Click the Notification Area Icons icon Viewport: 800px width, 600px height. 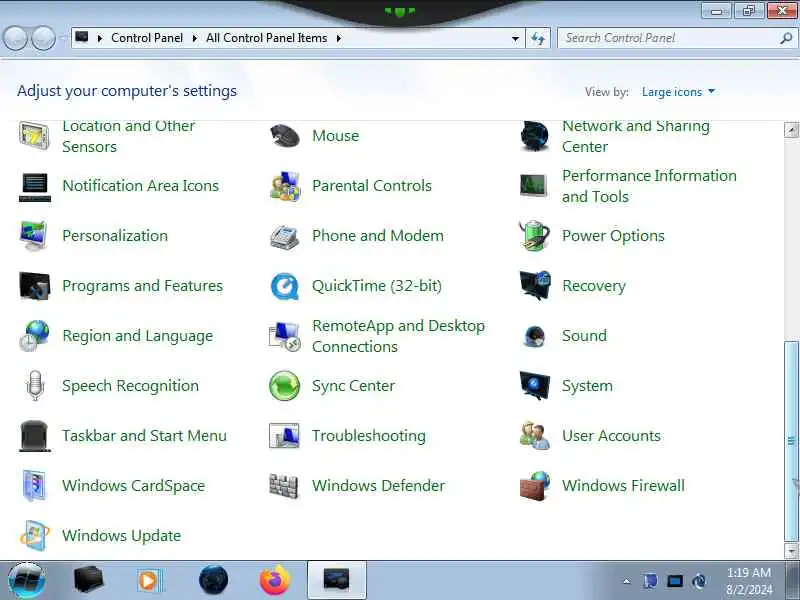coord(35,186)
